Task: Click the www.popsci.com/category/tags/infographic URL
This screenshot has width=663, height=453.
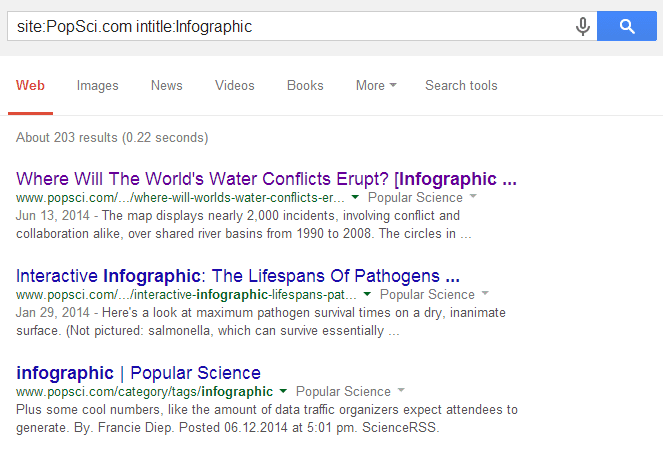Action: tap(144, 391)
